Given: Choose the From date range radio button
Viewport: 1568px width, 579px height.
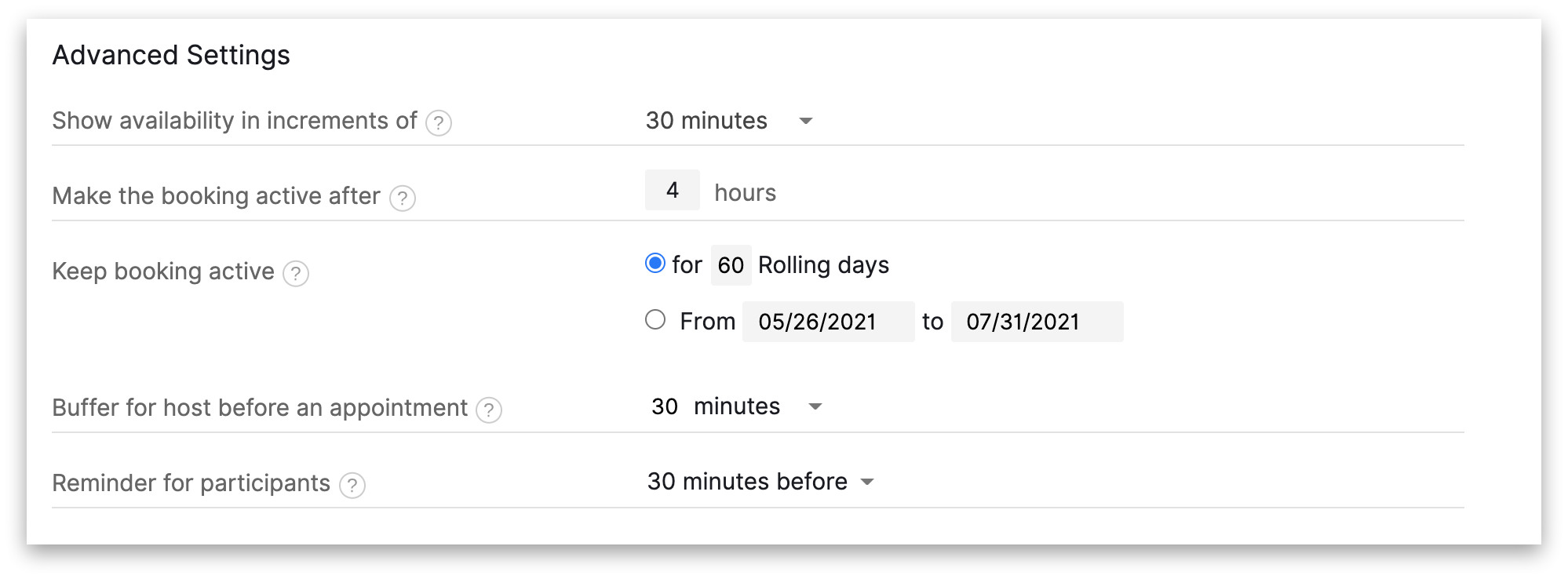Looking at the screenshot, I should click(x=655, y=320).
